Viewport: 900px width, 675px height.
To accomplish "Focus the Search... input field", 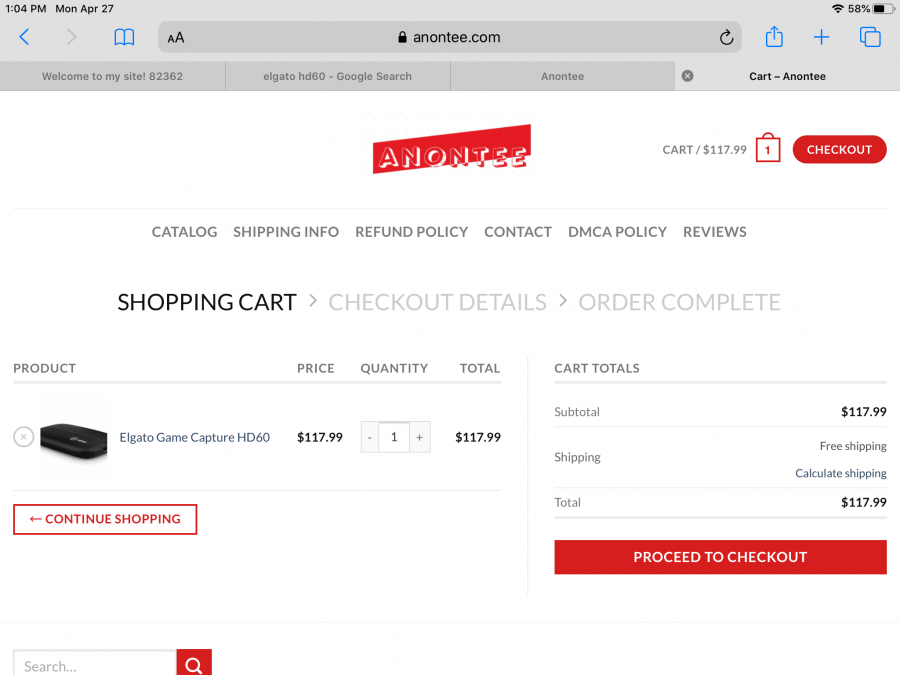I will point(95,665).
